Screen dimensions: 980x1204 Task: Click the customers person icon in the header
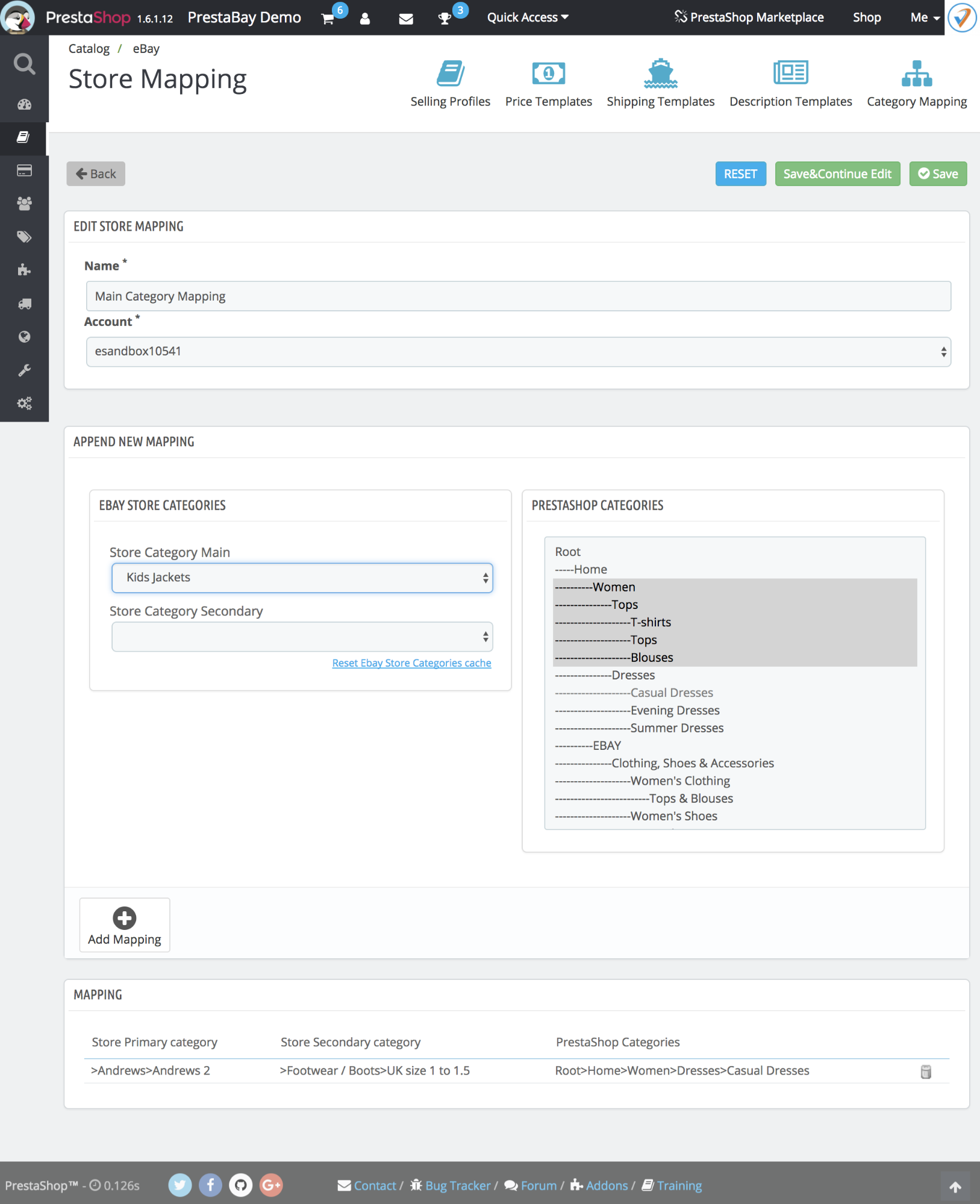[365, 19]
